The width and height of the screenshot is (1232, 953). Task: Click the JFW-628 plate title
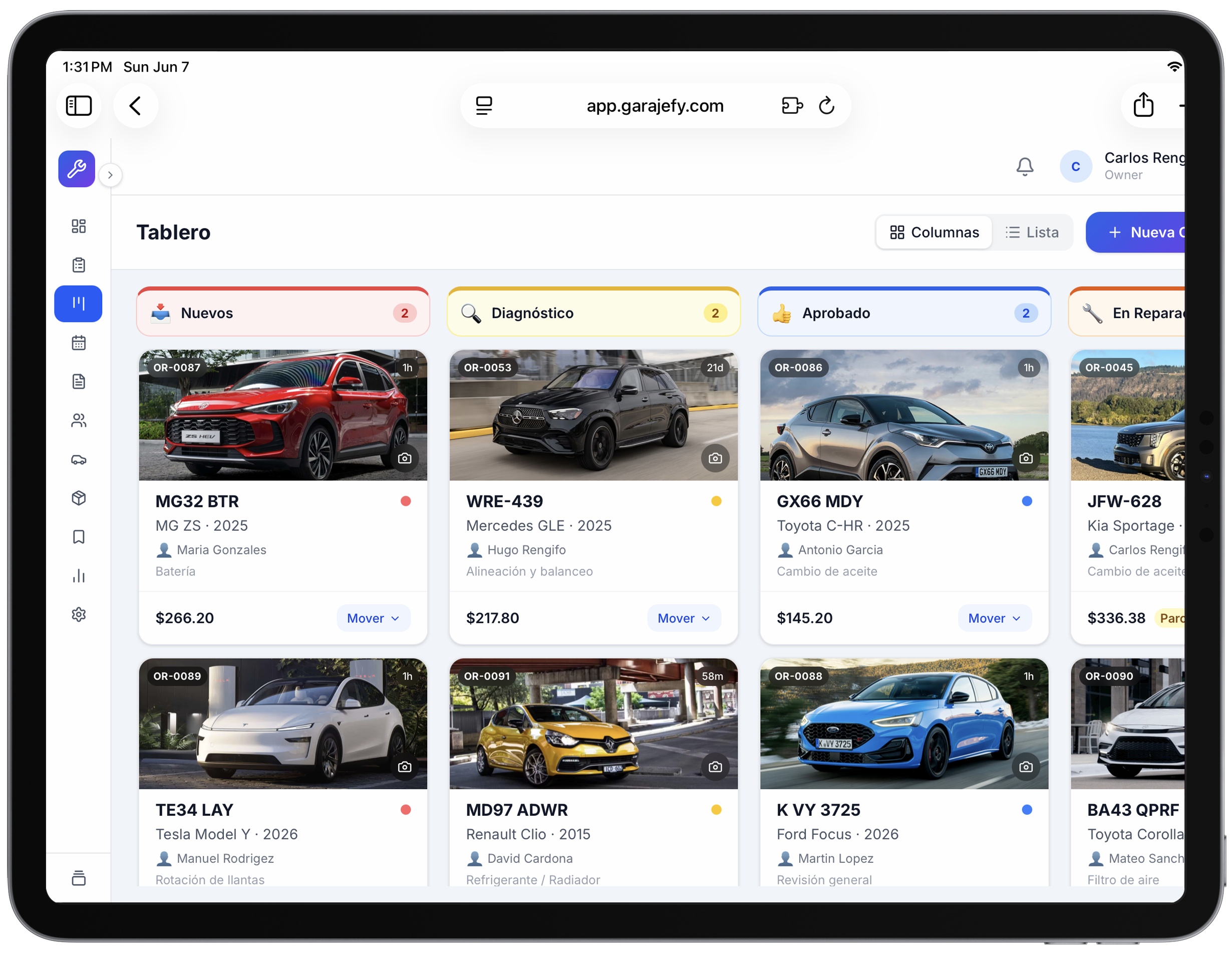click(1125, 501)
